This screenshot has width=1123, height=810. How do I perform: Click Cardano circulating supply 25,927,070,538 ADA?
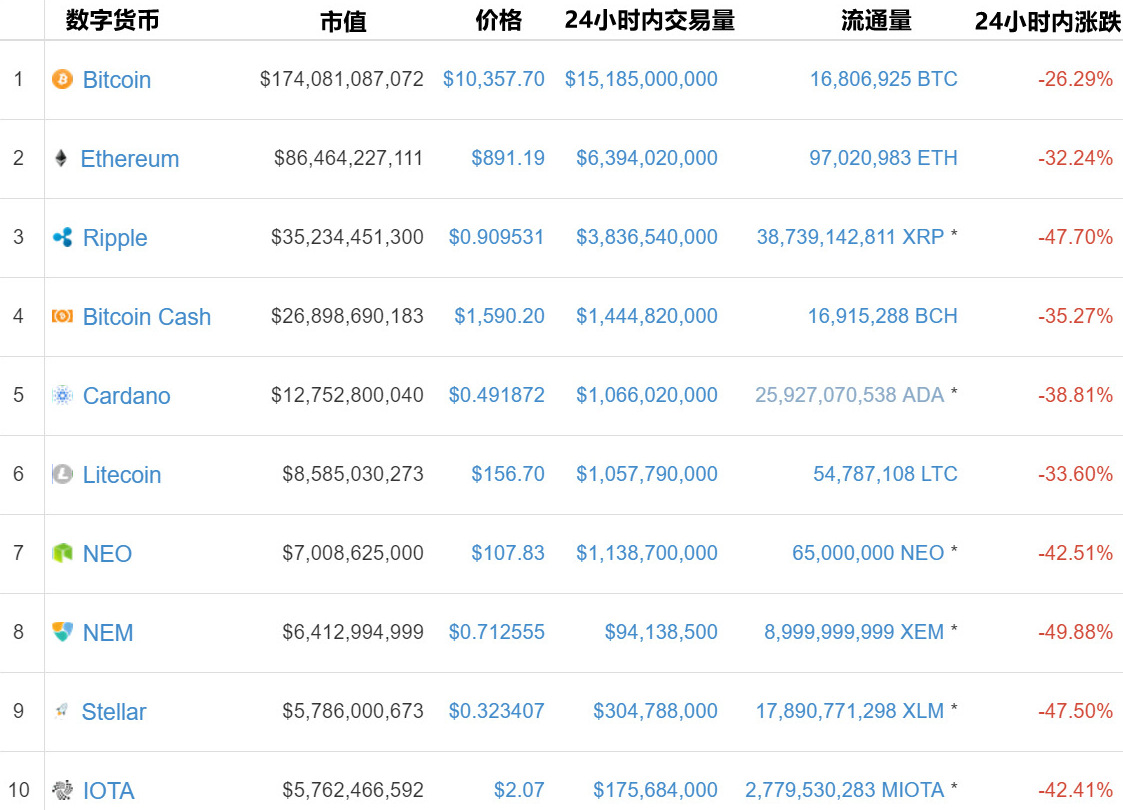coord(849,395)
